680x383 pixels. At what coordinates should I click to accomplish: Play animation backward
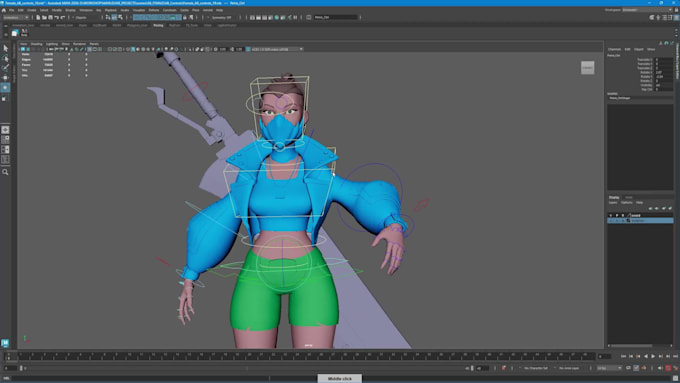click(646, 356)
